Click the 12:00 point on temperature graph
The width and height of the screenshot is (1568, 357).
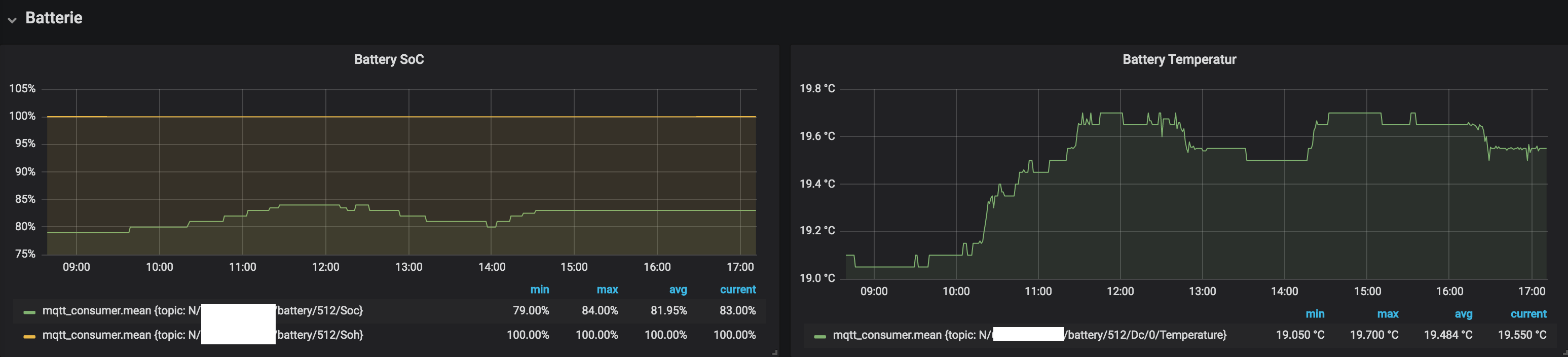[1120, 113]
